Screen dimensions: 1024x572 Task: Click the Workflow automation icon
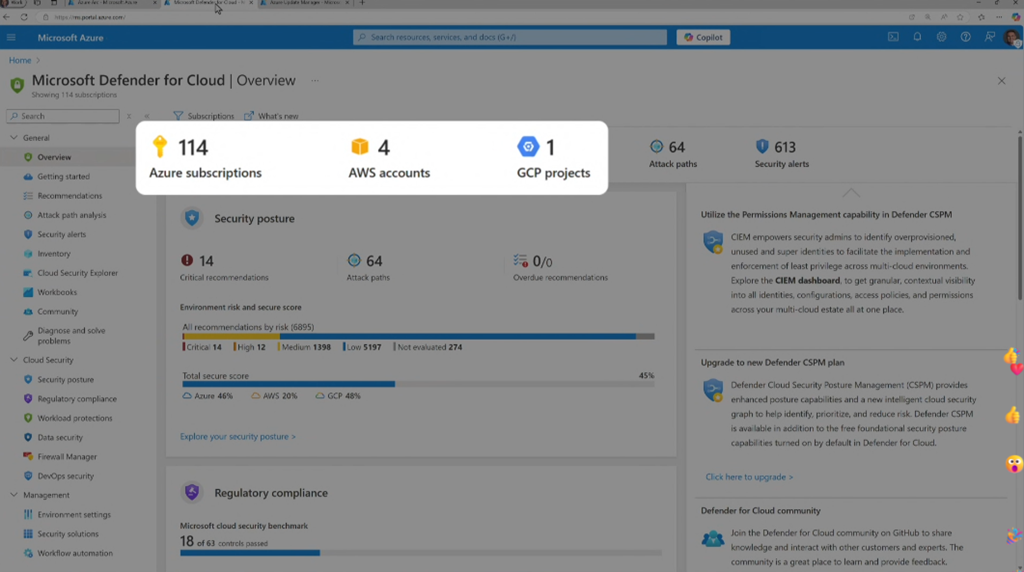(27, 553)
